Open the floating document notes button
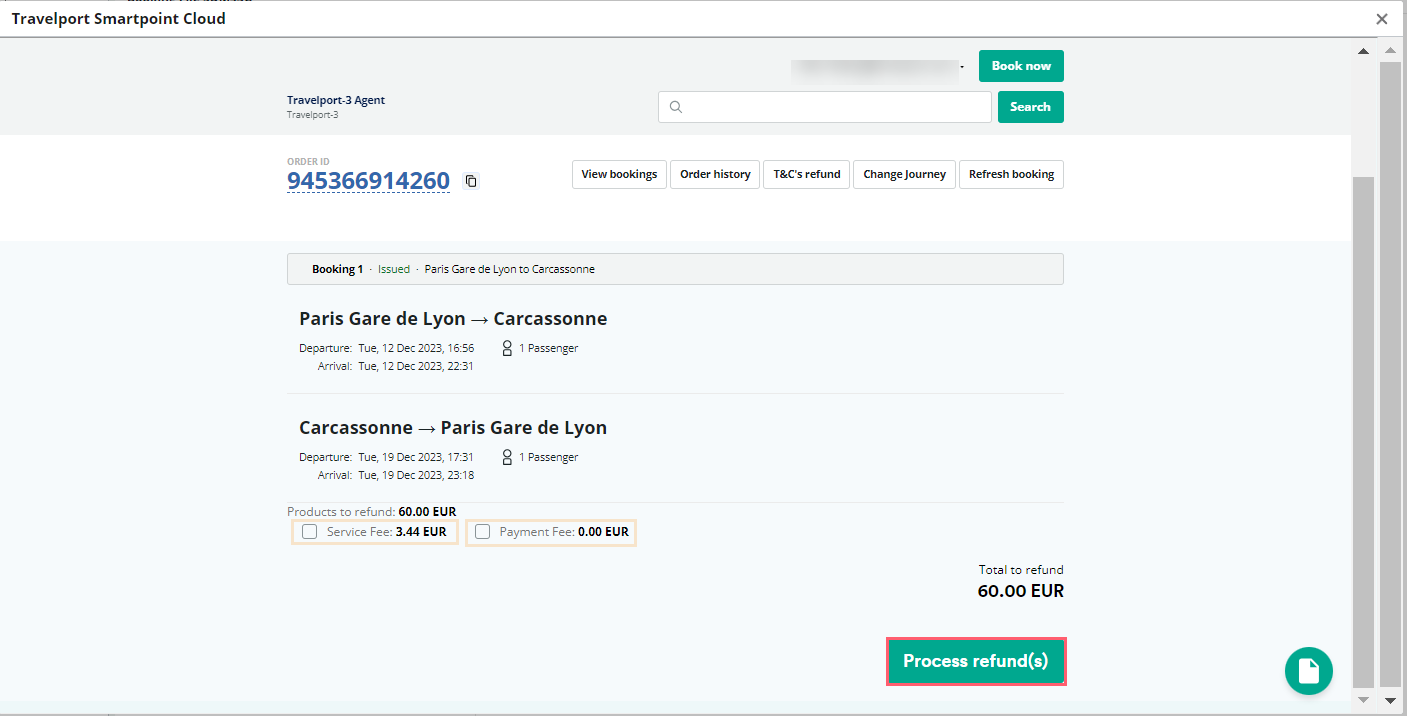The image size is (1407, 716). pyautogui.click(x=1308, y=671)
